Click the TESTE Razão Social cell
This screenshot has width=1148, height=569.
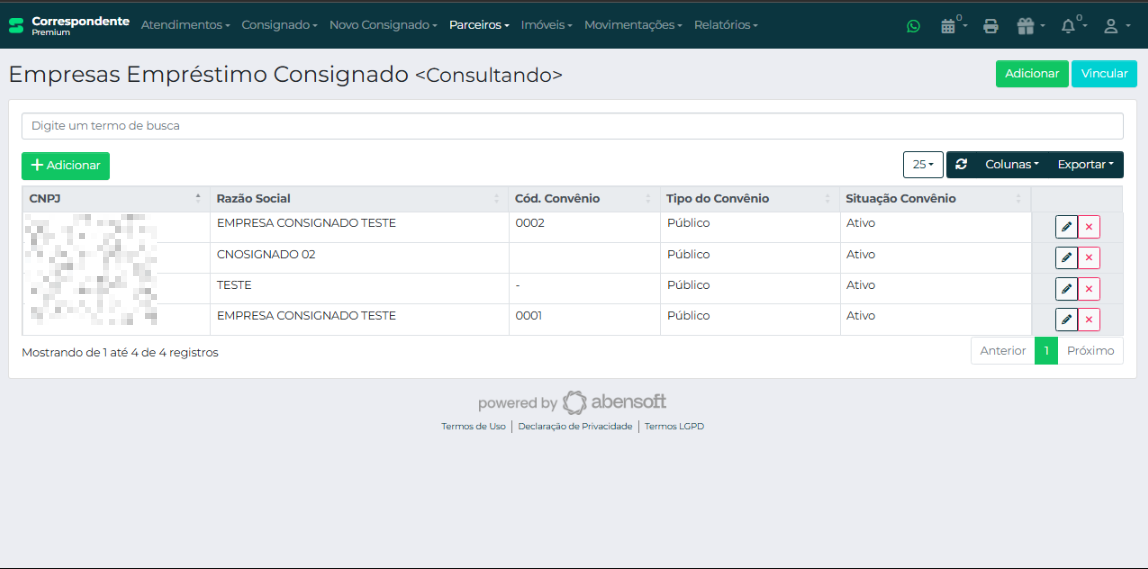[x=359, y=289]
